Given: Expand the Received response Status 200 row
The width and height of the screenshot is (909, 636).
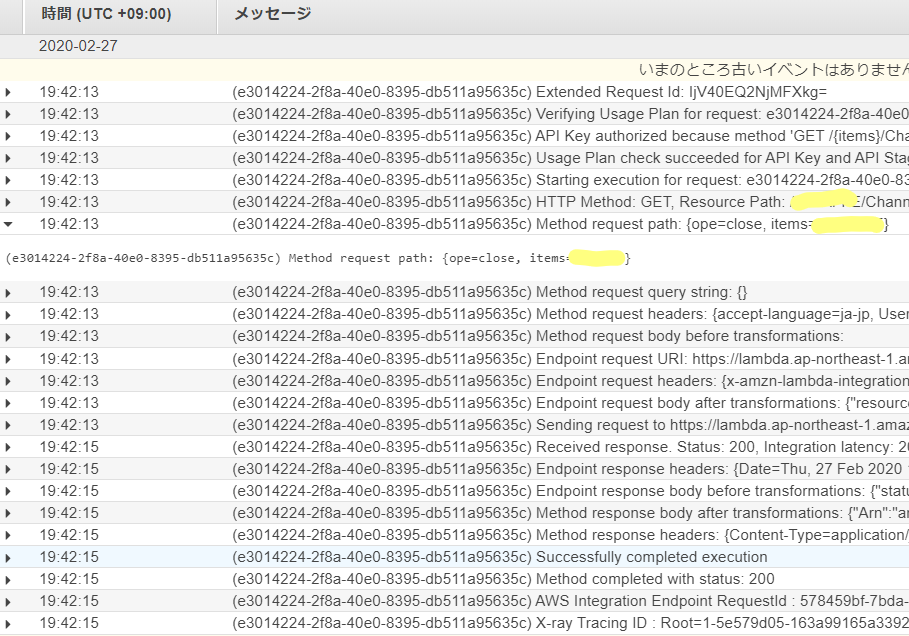Looking at the screenshot, I should 8,448.
